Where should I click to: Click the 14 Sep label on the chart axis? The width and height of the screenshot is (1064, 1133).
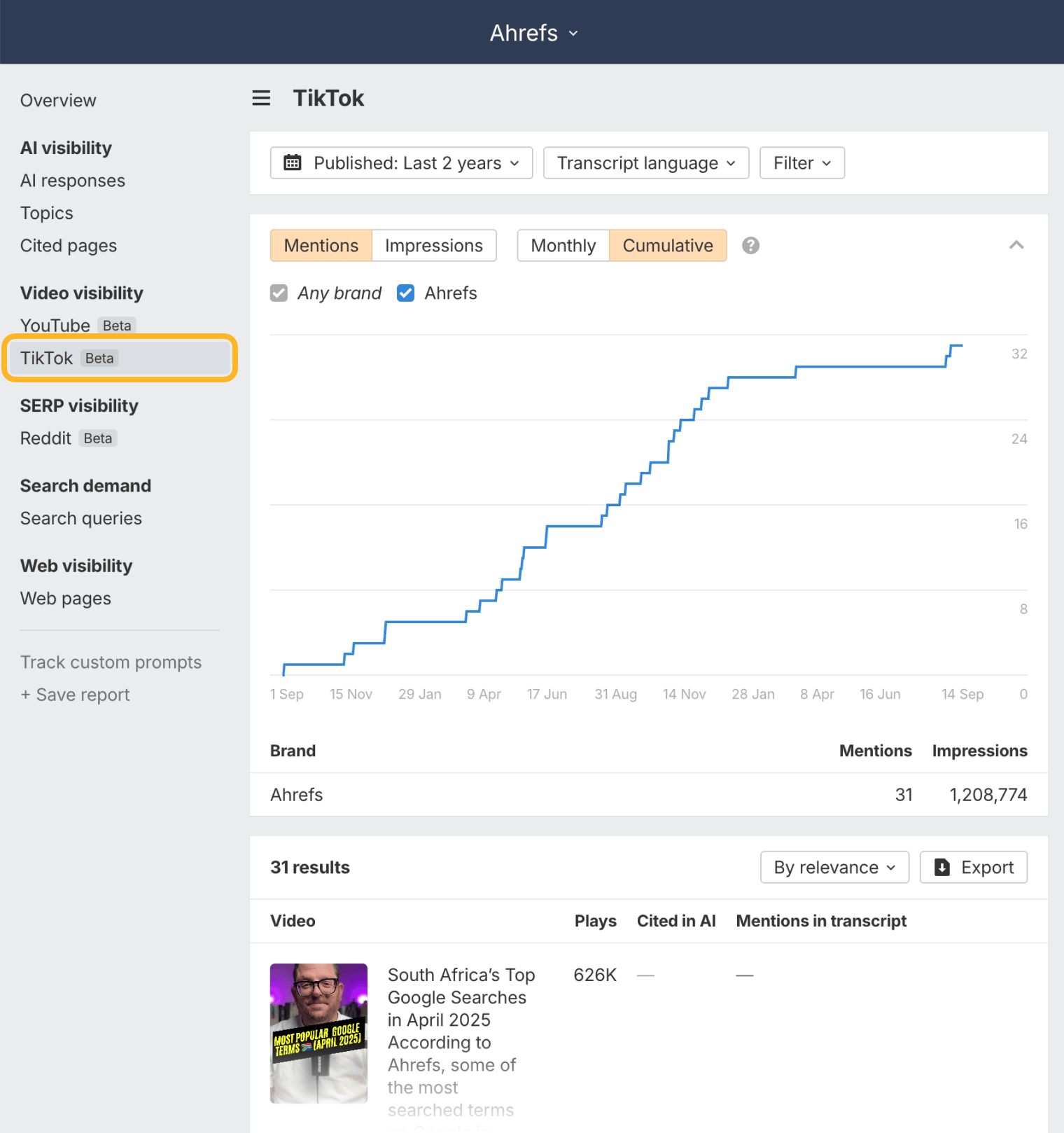(x=962, y=694)
